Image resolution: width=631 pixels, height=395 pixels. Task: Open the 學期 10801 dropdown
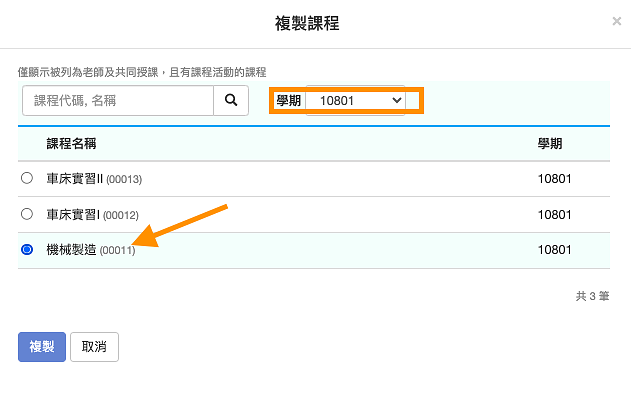355,101
